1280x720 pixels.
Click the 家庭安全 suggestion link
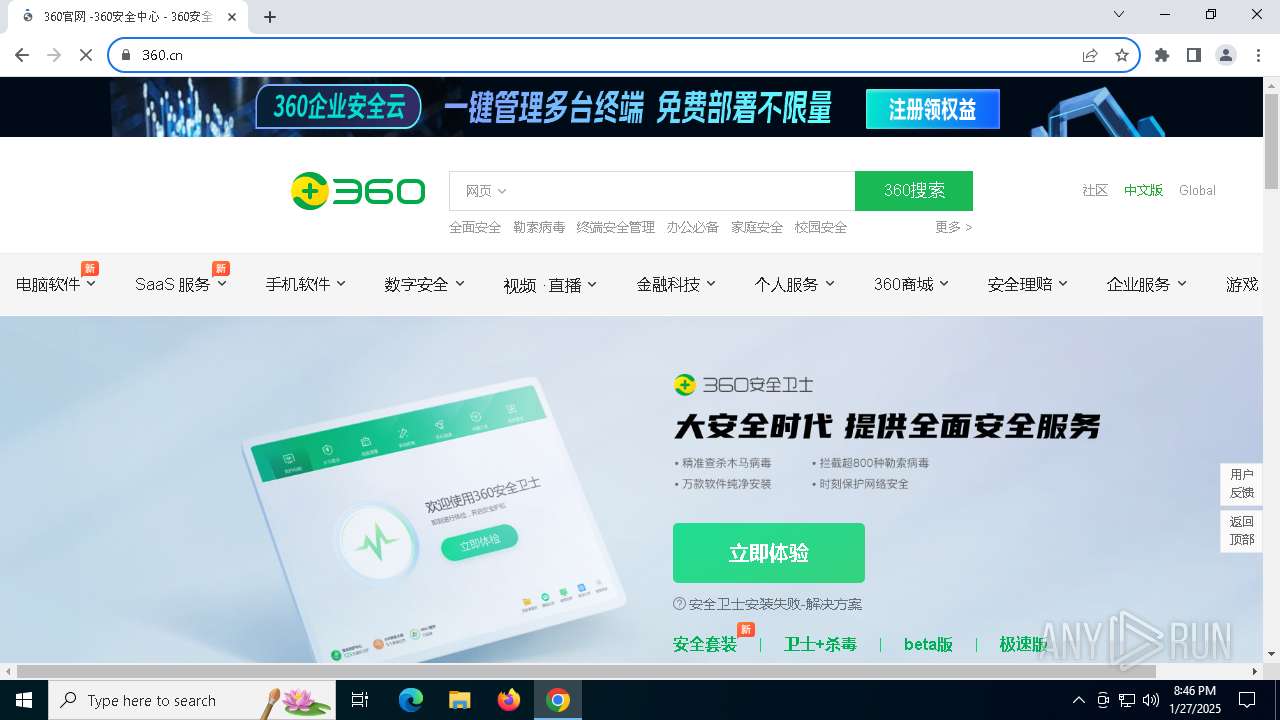point(757,227)
